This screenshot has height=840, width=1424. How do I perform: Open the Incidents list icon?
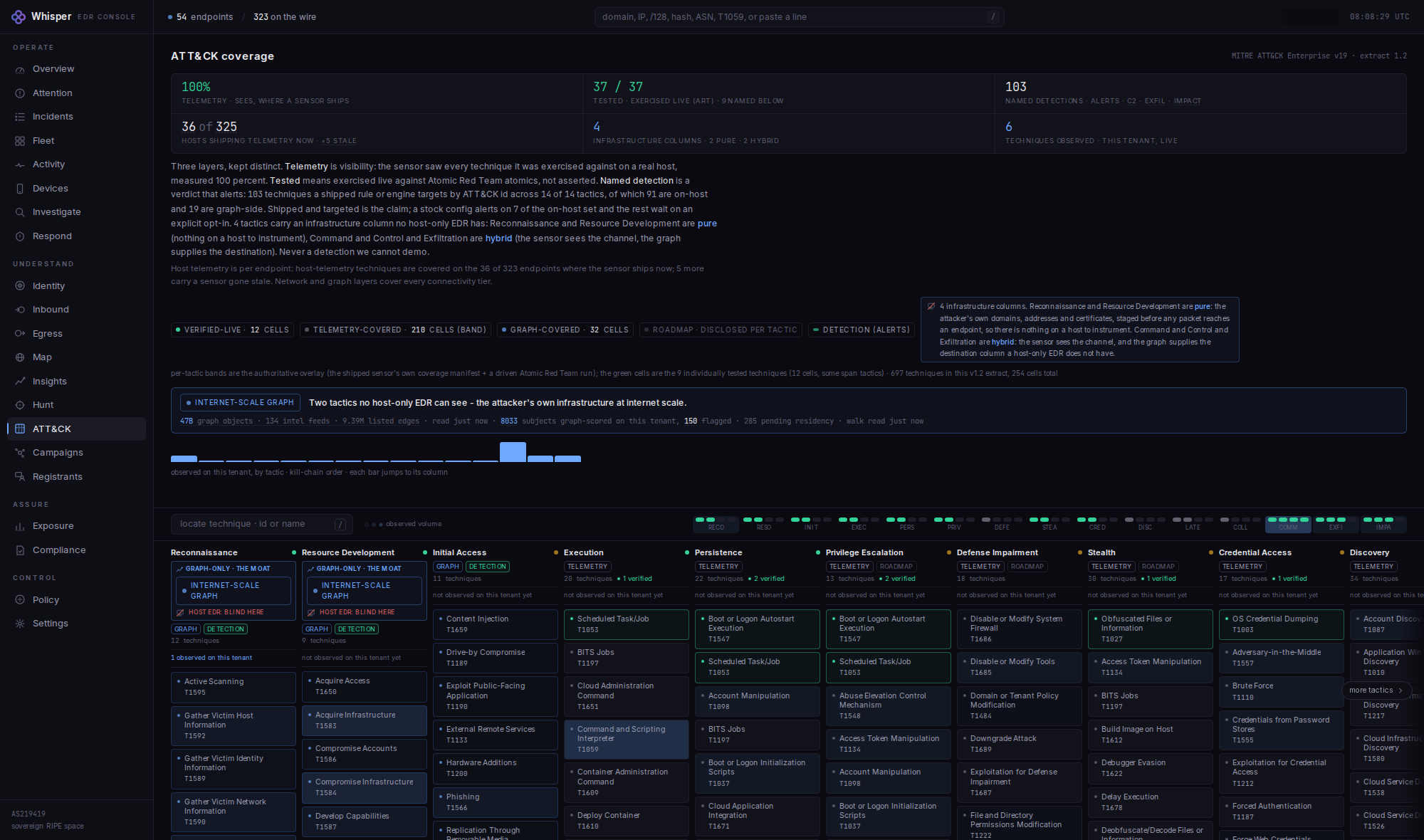pyautogui.click(x=20, y=117)
